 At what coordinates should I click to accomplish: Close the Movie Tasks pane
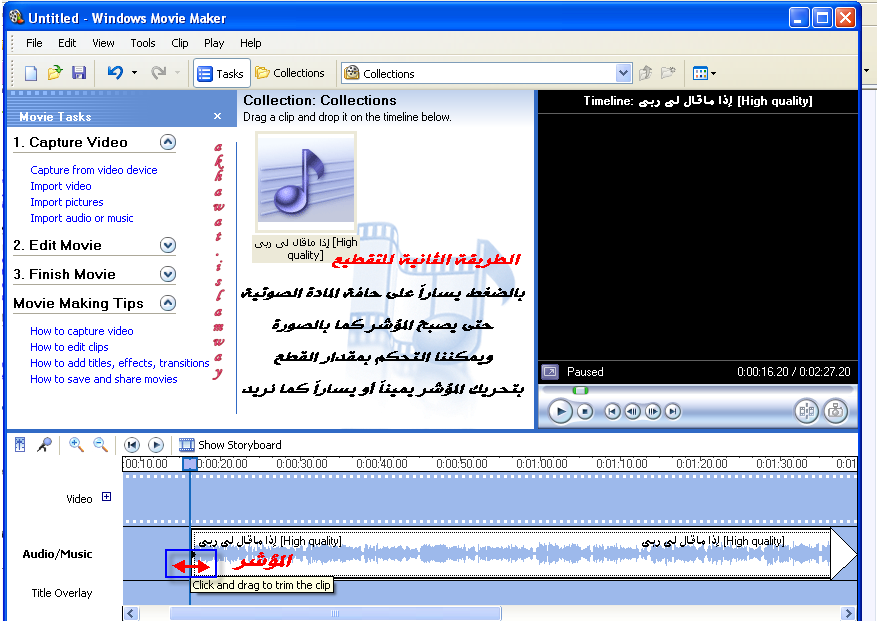(218, 116)
